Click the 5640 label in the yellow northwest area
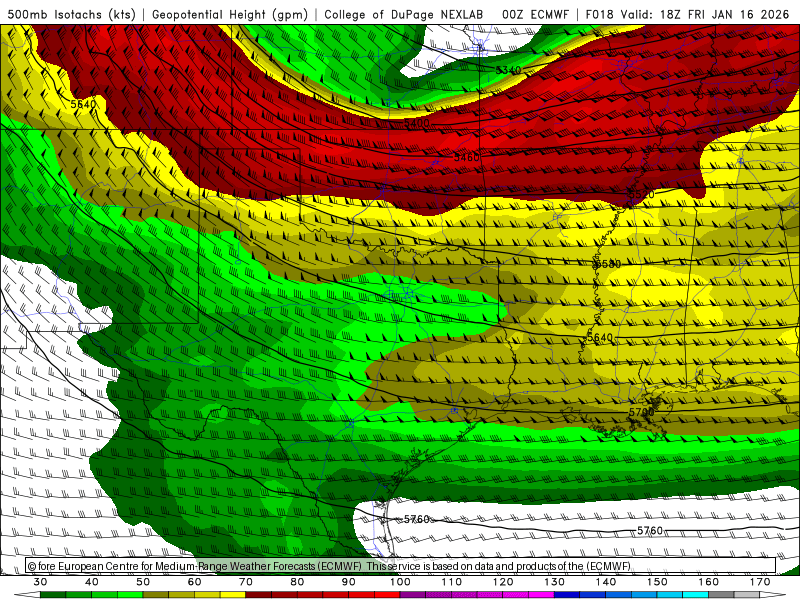This screenshot has width=800, height=600. 83,104
